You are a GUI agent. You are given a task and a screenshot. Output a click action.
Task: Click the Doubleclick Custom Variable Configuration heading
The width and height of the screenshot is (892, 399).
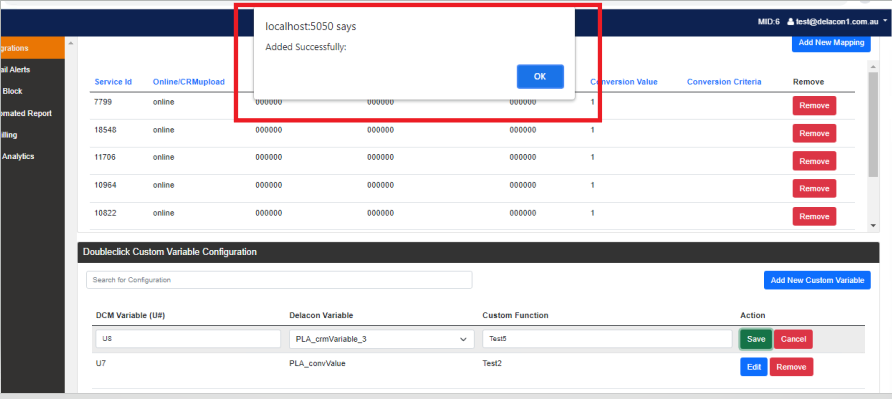click(x=170, y=252)
